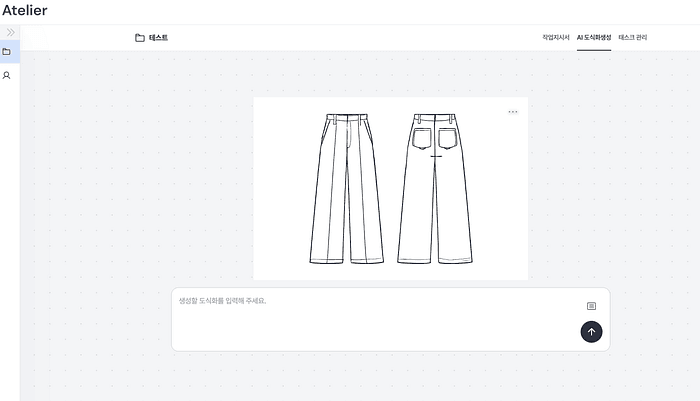Viewport: 700px width, 401px height.
Task: Switch to the 작업지시서 tab
Action: point(556,38)
